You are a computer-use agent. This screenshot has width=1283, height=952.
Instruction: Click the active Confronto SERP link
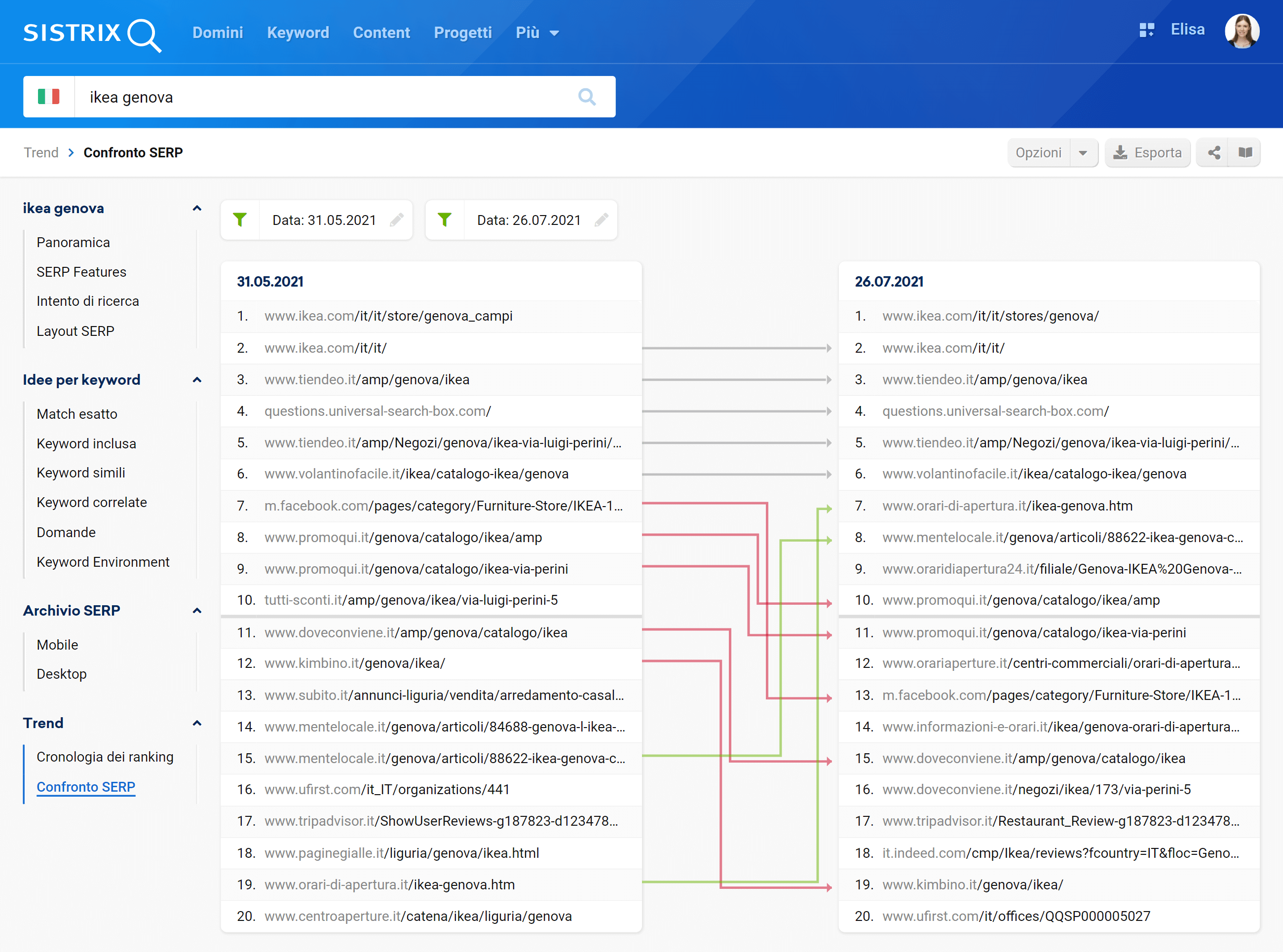(86, 787)
